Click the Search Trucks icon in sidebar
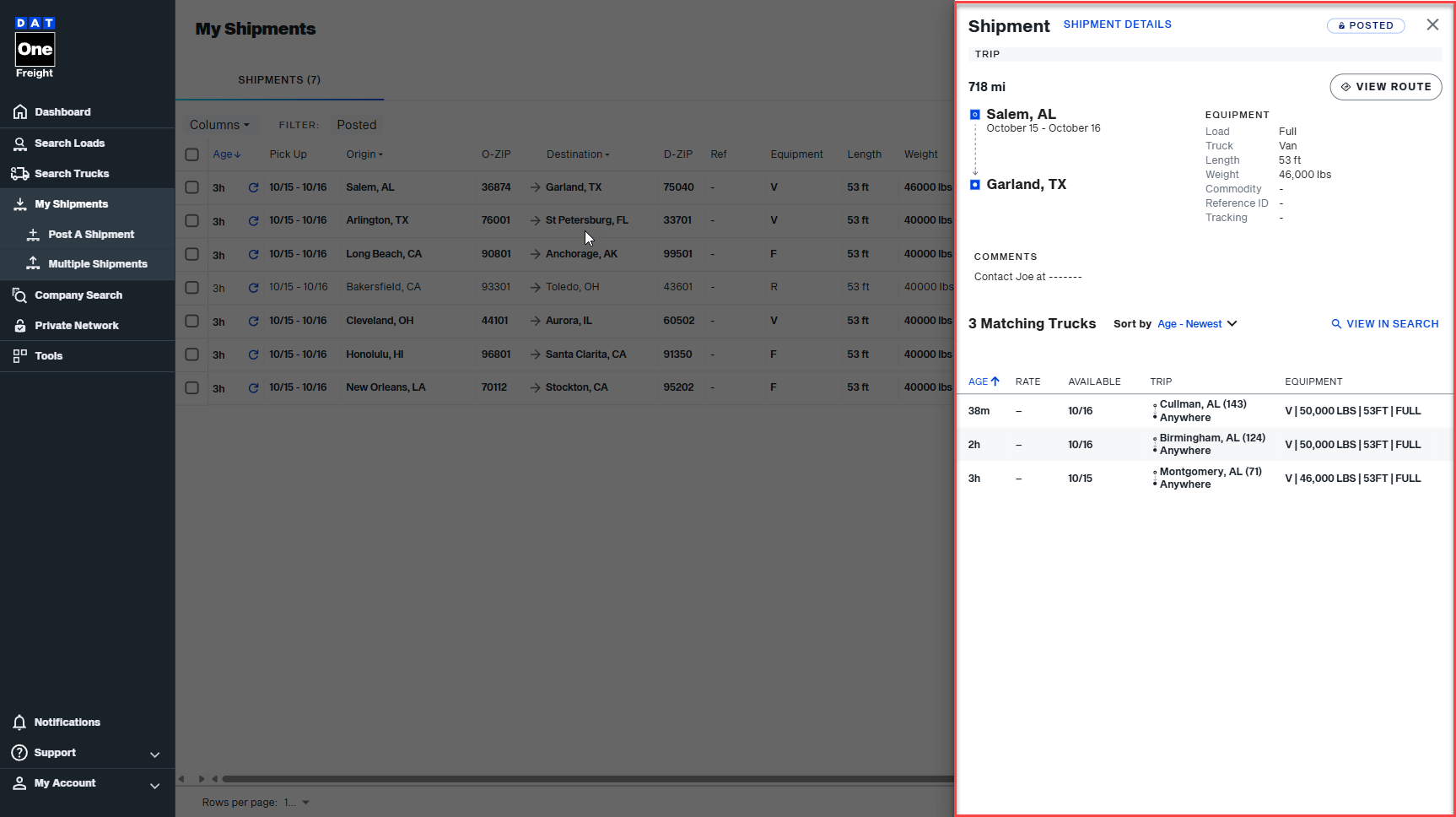Viewport: 1456px width, 817px height. (x=19, y=174)
